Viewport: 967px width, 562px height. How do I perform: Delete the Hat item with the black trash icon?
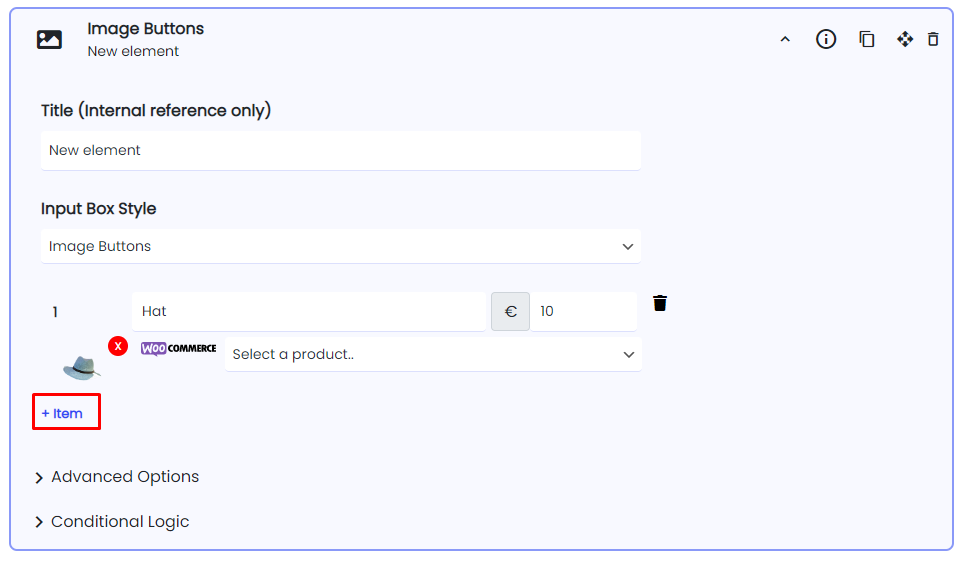pos(660,303)
